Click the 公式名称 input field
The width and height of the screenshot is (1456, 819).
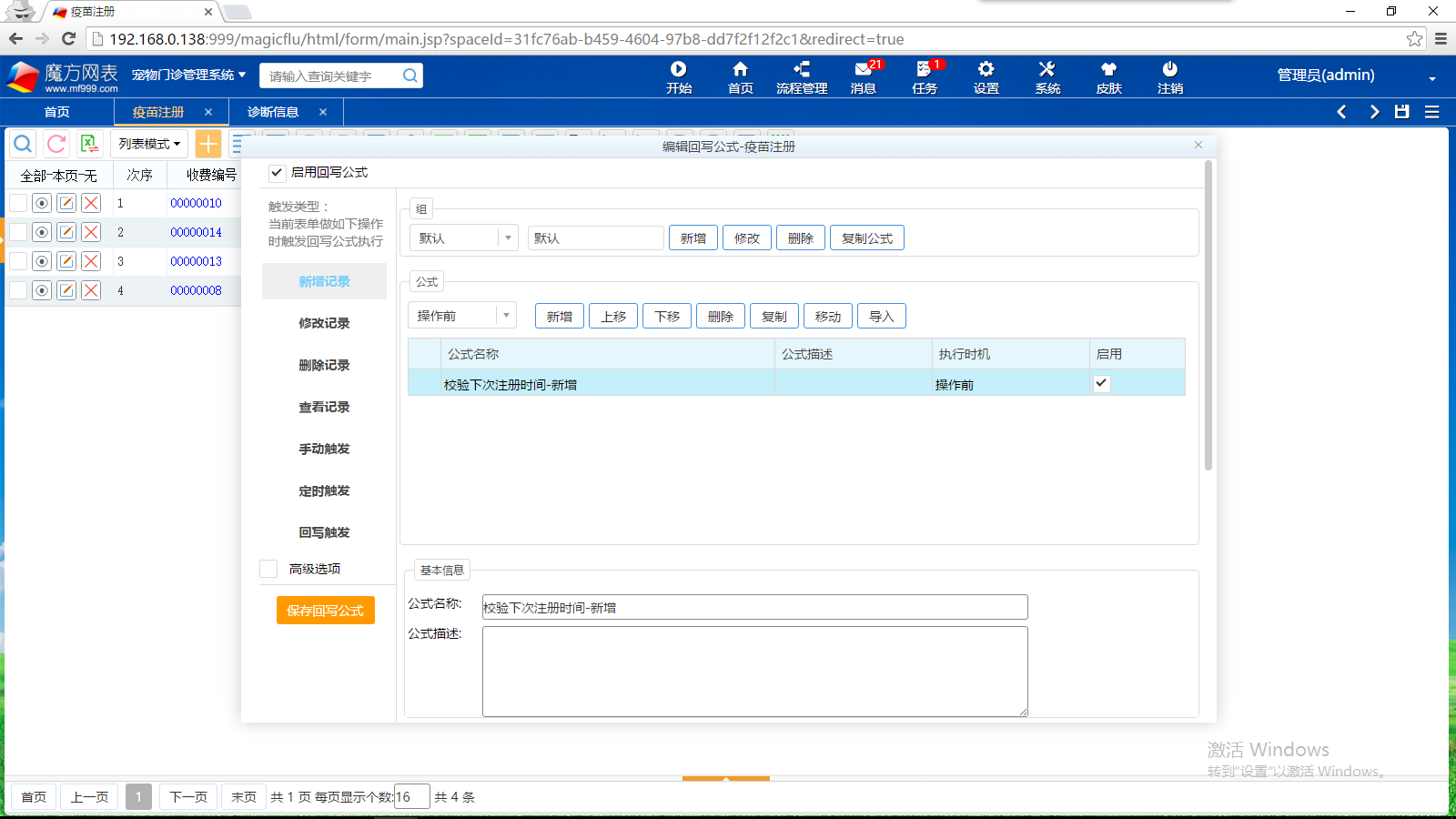(x=755, y=607)
